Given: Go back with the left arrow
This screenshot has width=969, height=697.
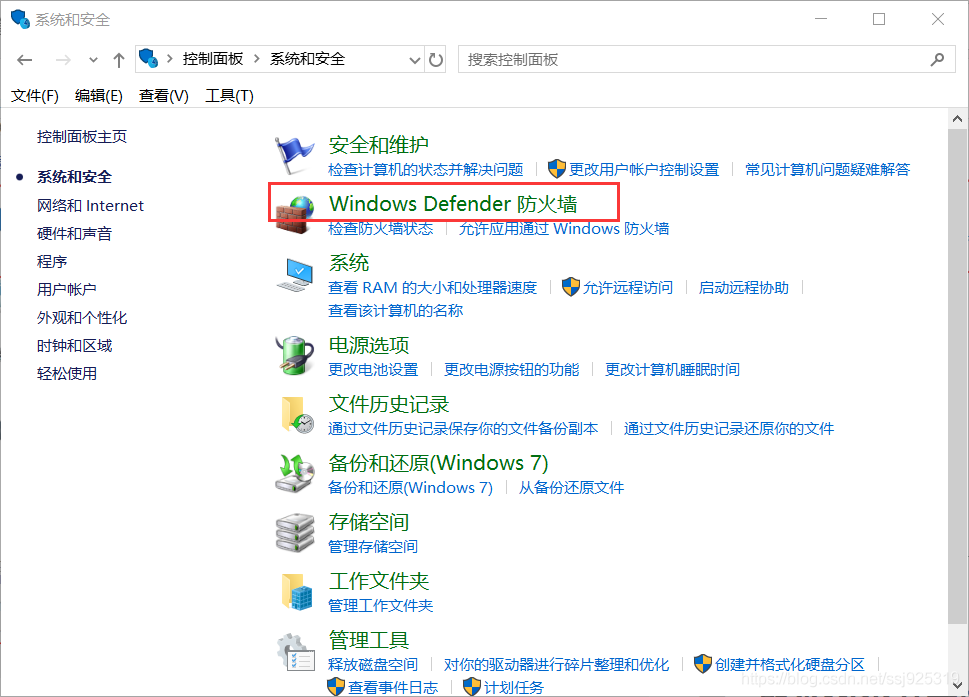Looking at the screenshot, I should [25, 60].
